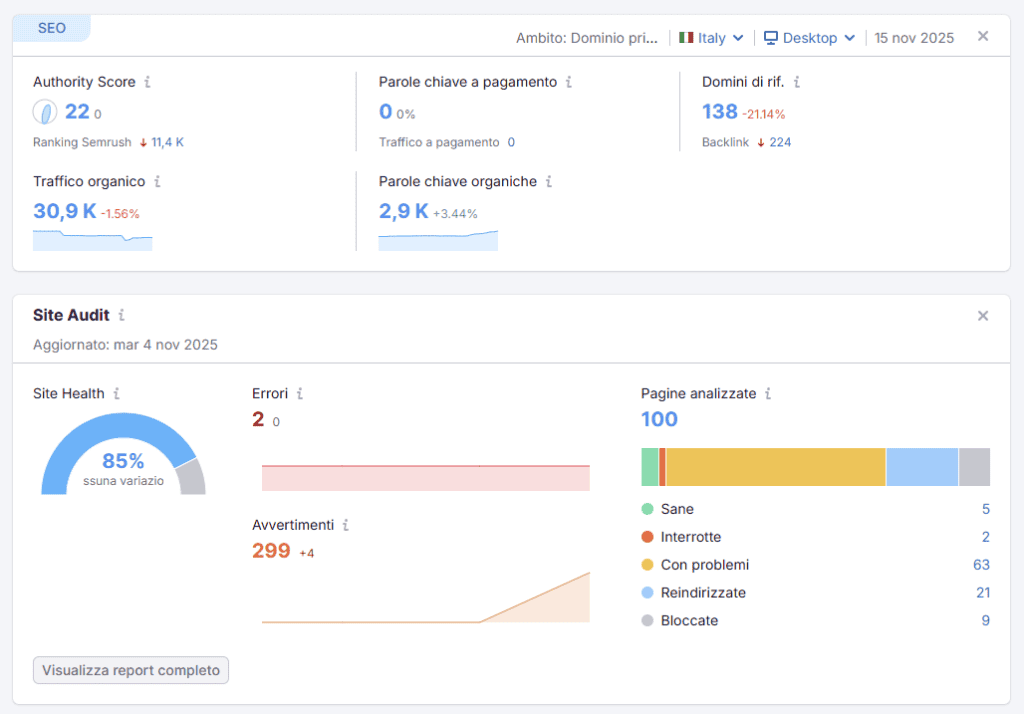Screen dimensions: 1024x714
Task: Click the red Errori trend chart
Action: click(426, 478)
